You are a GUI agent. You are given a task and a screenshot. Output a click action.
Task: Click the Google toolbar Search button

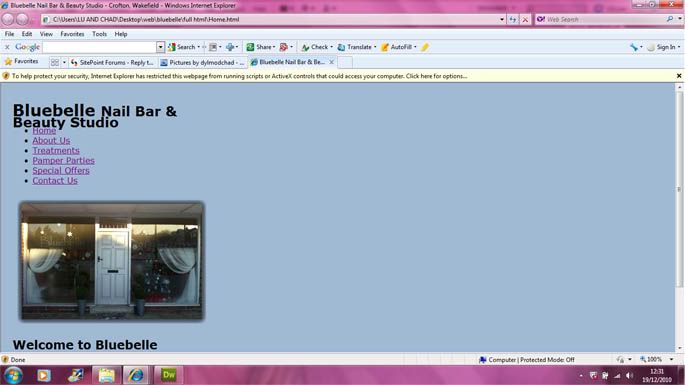[181, 47]
